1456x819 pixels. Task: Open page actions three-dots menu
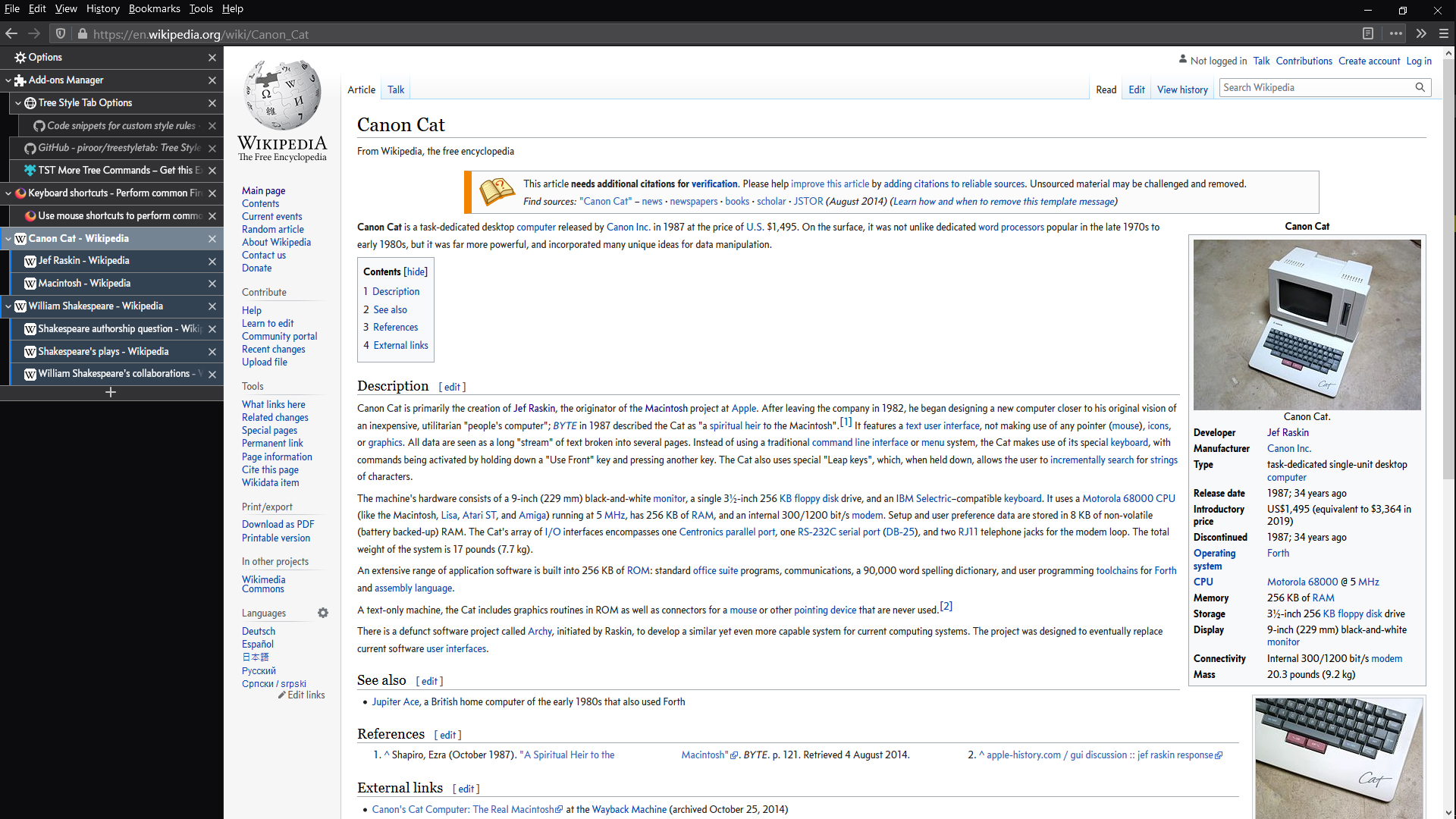pyautogui.click(x=1395, y=33)
